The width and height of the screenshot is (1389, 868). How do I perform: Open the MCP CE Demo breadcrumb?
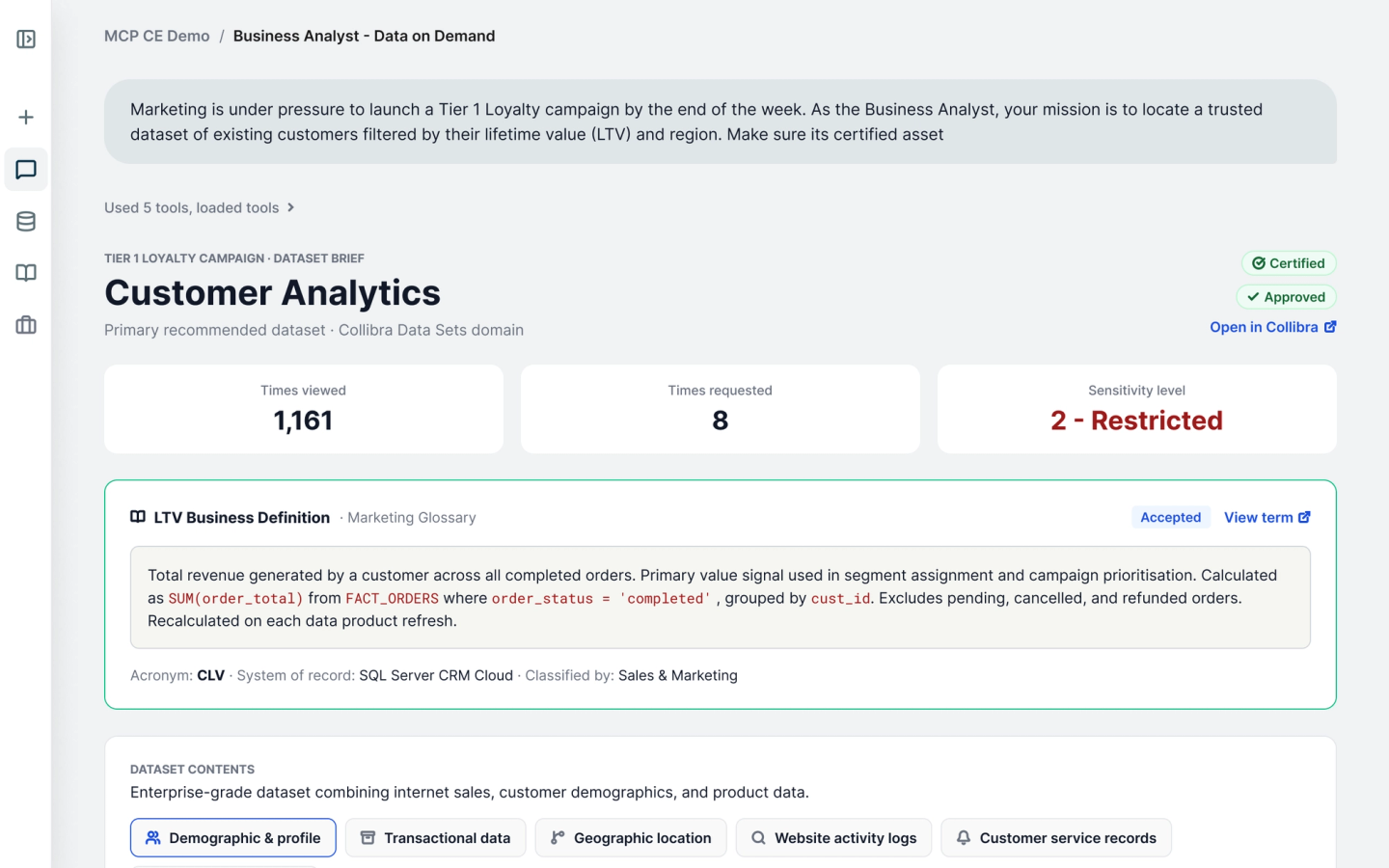click(157, 36)
